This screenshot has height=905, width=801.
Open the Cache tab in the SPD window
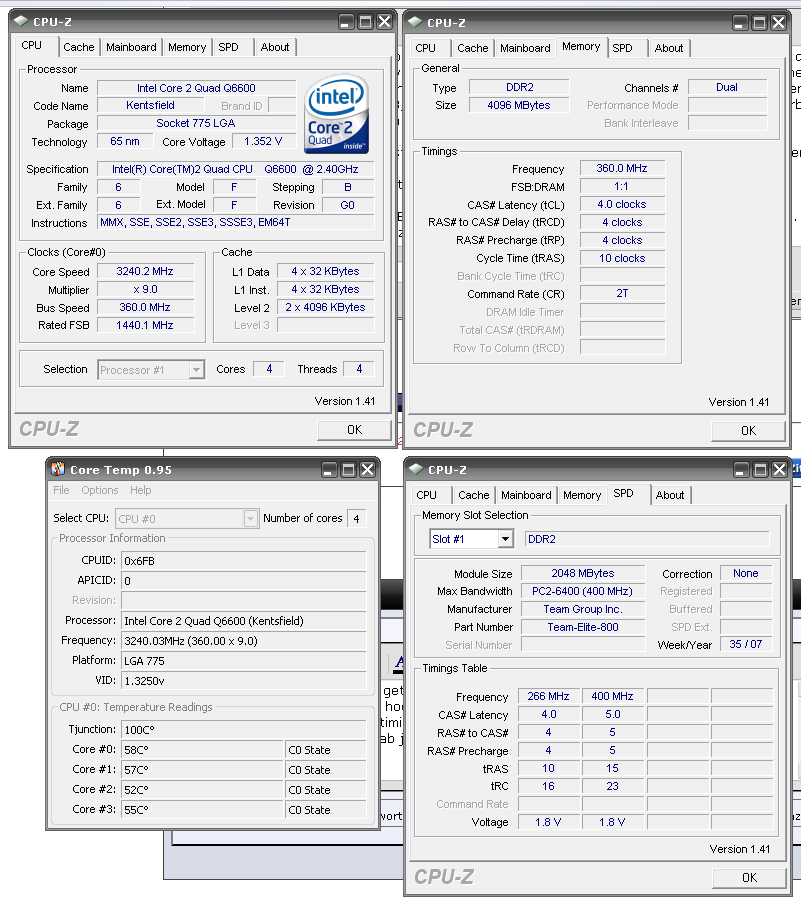point(474,495)
